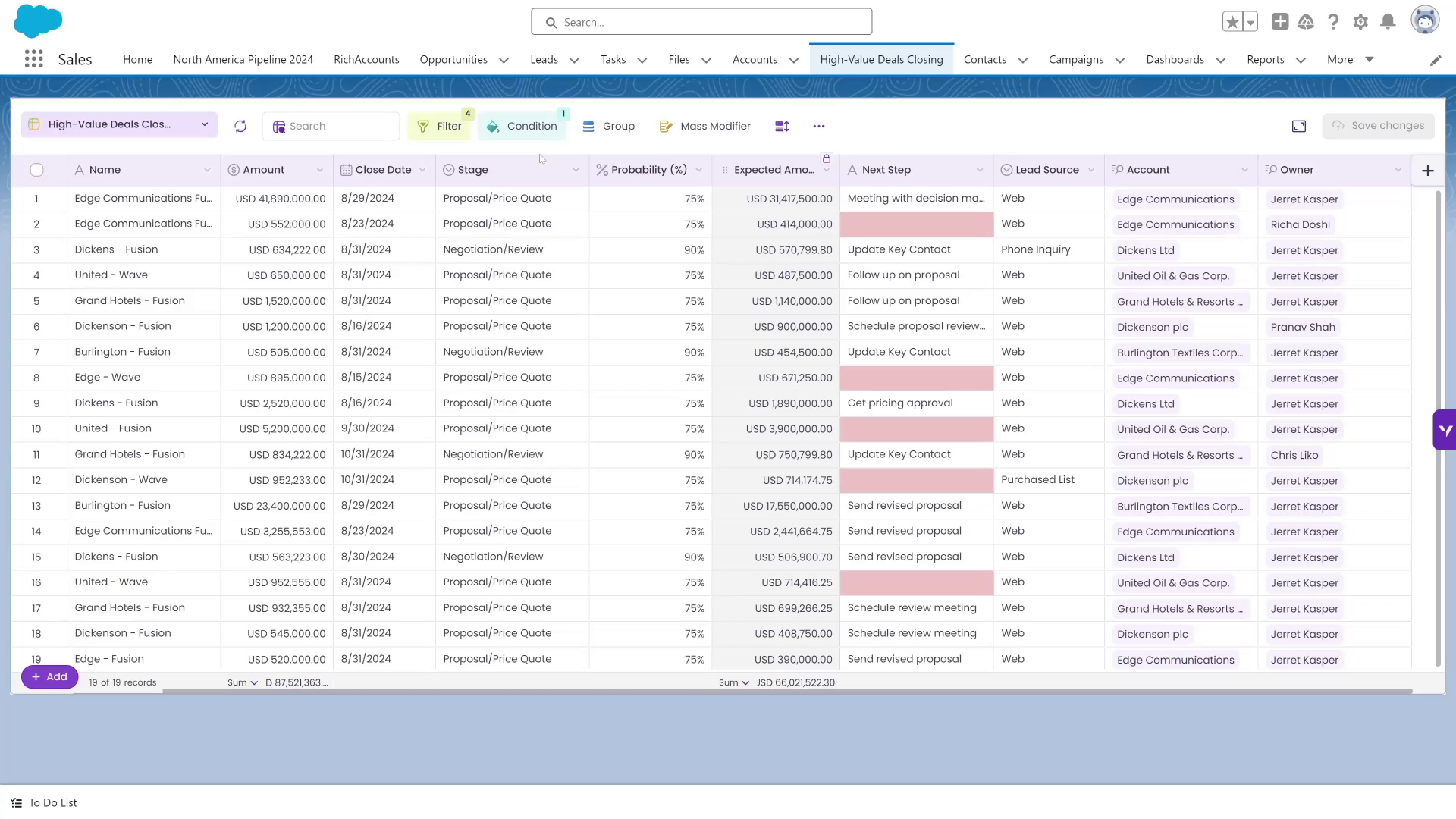Select the pink Next Step cell for United - Fusion
This screenshot has height=819, width=1456.
(x=916, y=429)
